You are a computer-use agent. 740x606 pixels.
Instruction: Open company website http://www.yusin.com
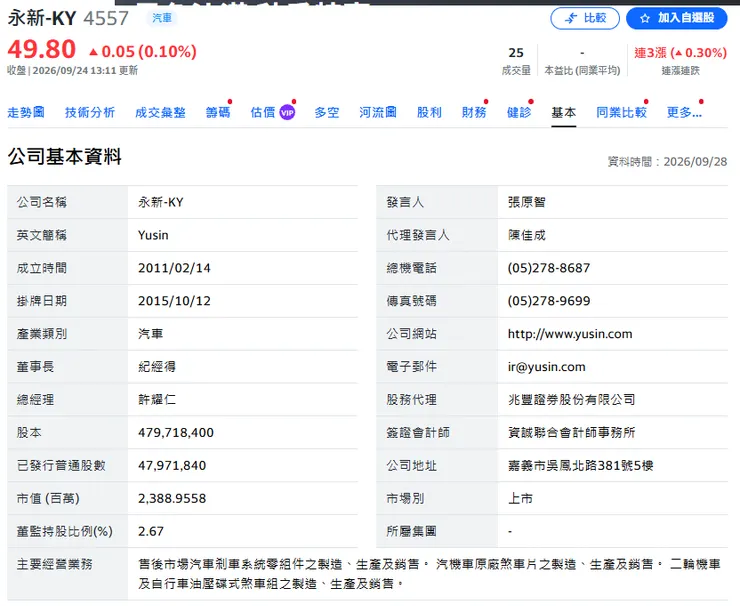pyautogui.click(x=570, y=334)
